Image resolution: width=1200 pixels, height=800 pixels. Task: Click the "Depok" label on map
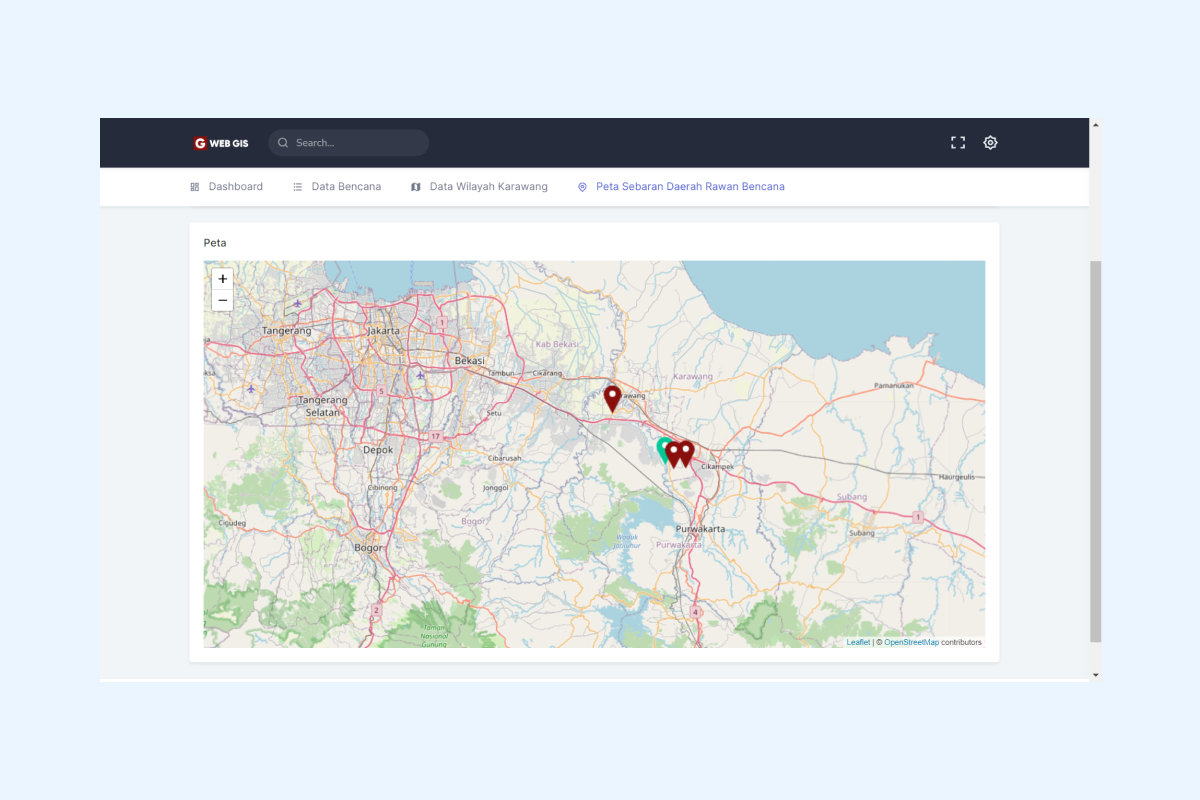(378, 450)
